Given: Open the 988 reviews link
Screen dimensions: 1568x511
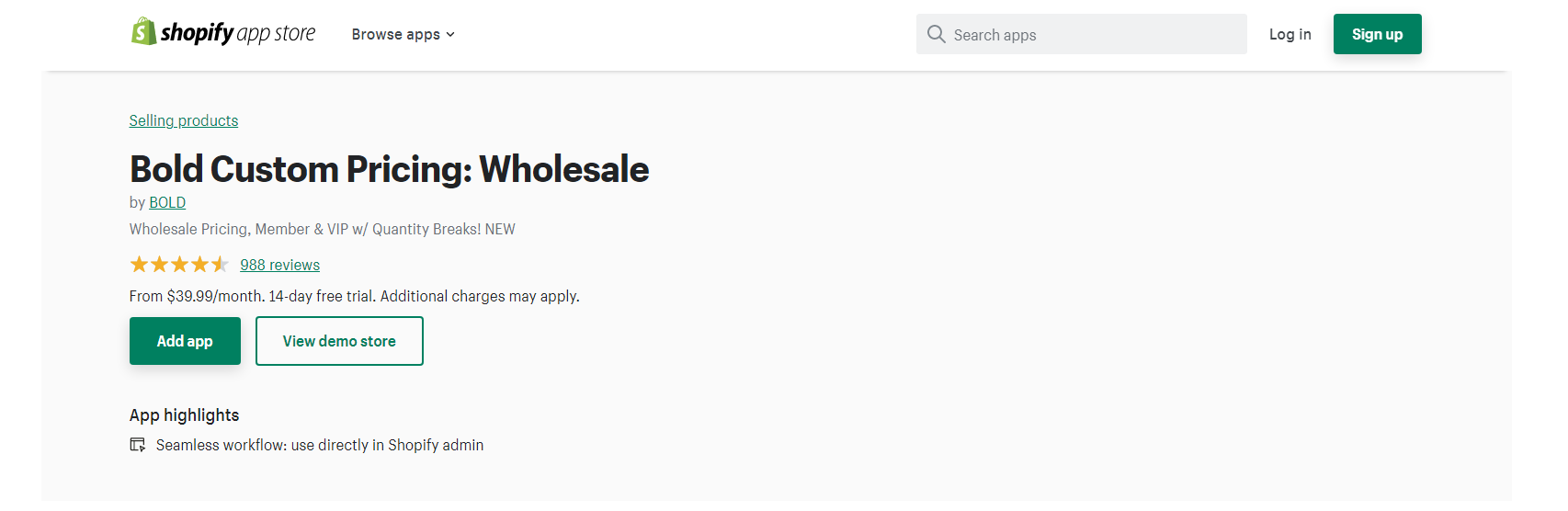Looking at the screenshot, I should [280, 265].
